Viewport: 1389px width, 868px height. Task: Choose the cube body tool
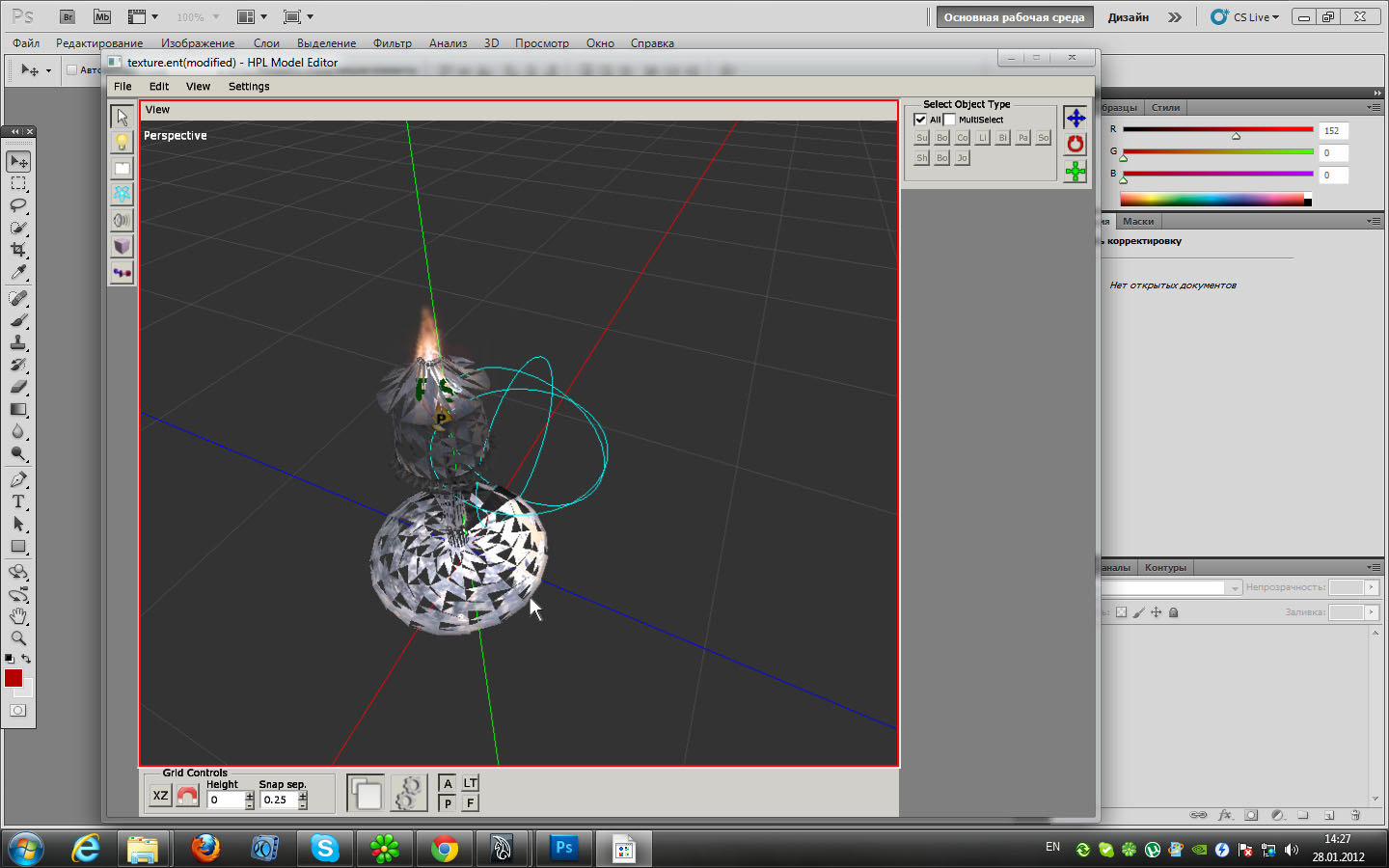(122, 247)
